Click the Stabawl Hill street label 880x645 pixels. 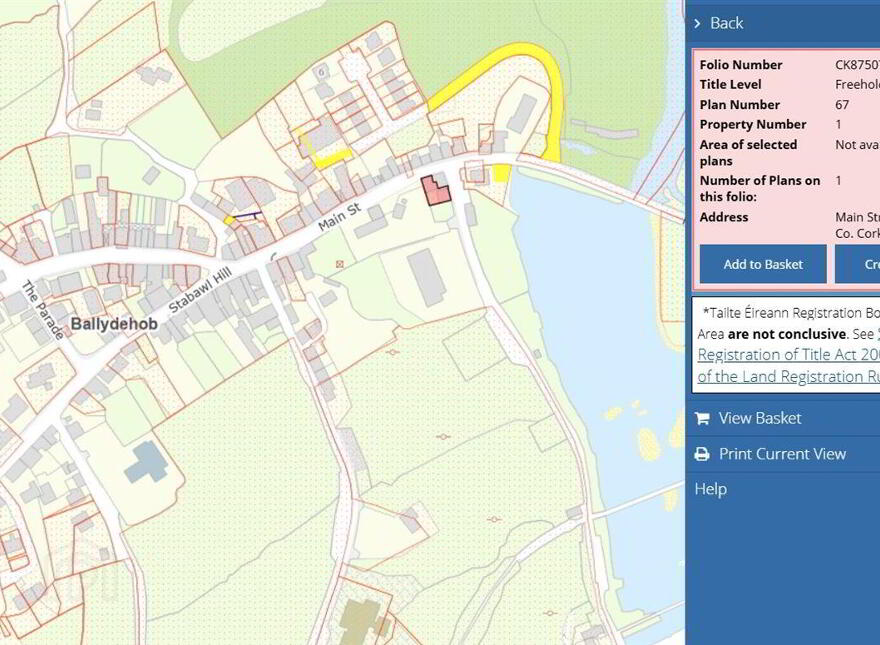200,291
